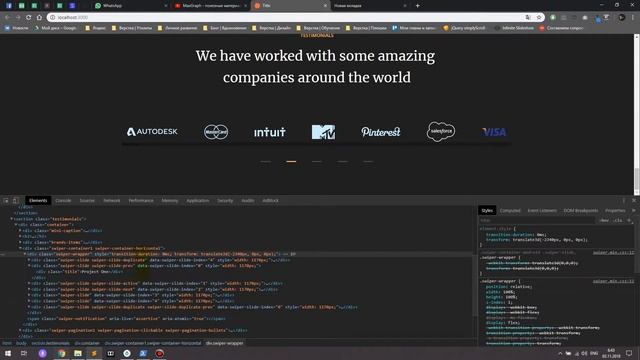Open Chrome from the taskbar

[61, 353]
